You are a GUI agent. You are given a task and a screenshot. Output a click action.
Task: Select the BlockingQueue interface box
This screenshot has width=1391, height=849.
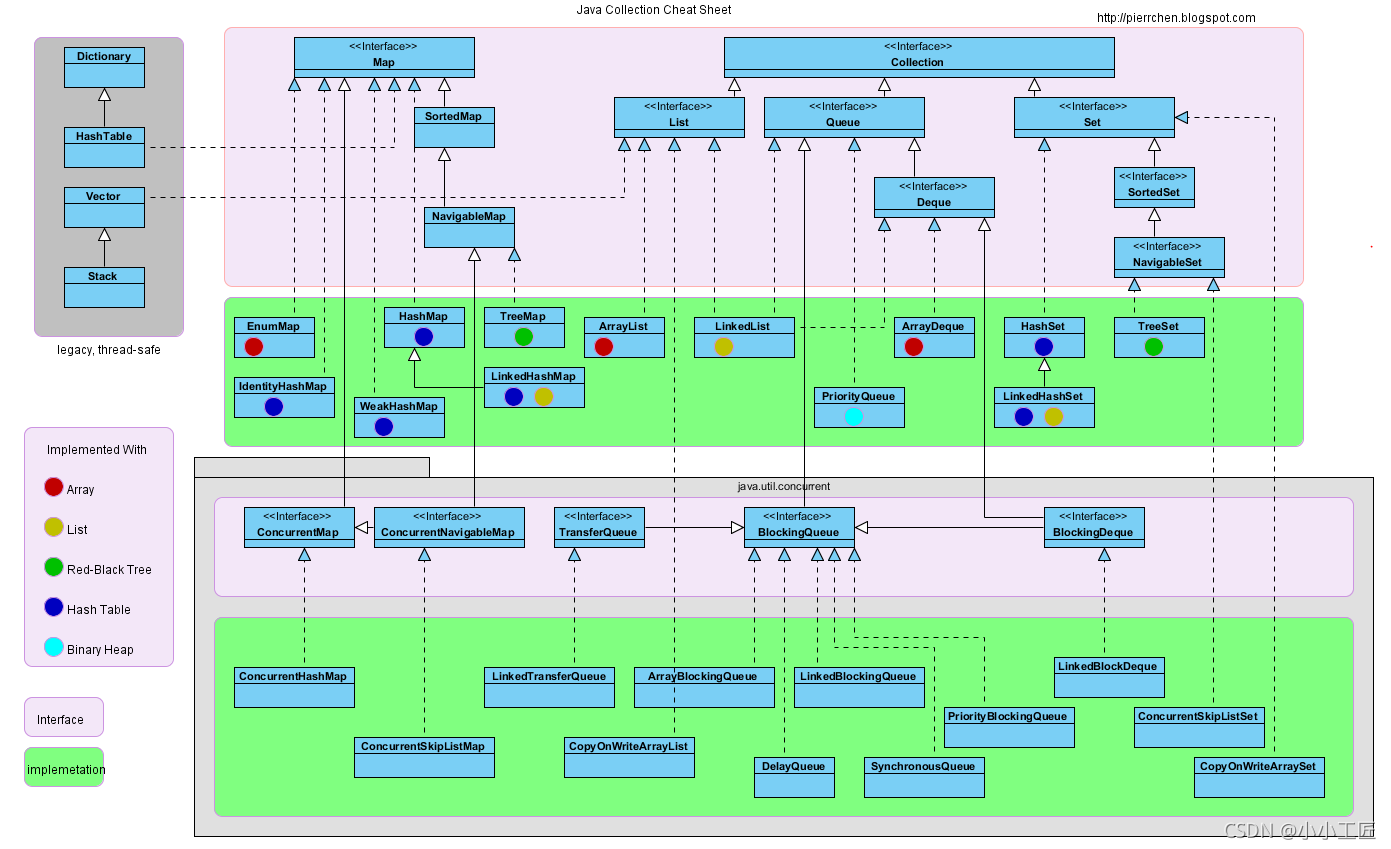tap(799, 527)
